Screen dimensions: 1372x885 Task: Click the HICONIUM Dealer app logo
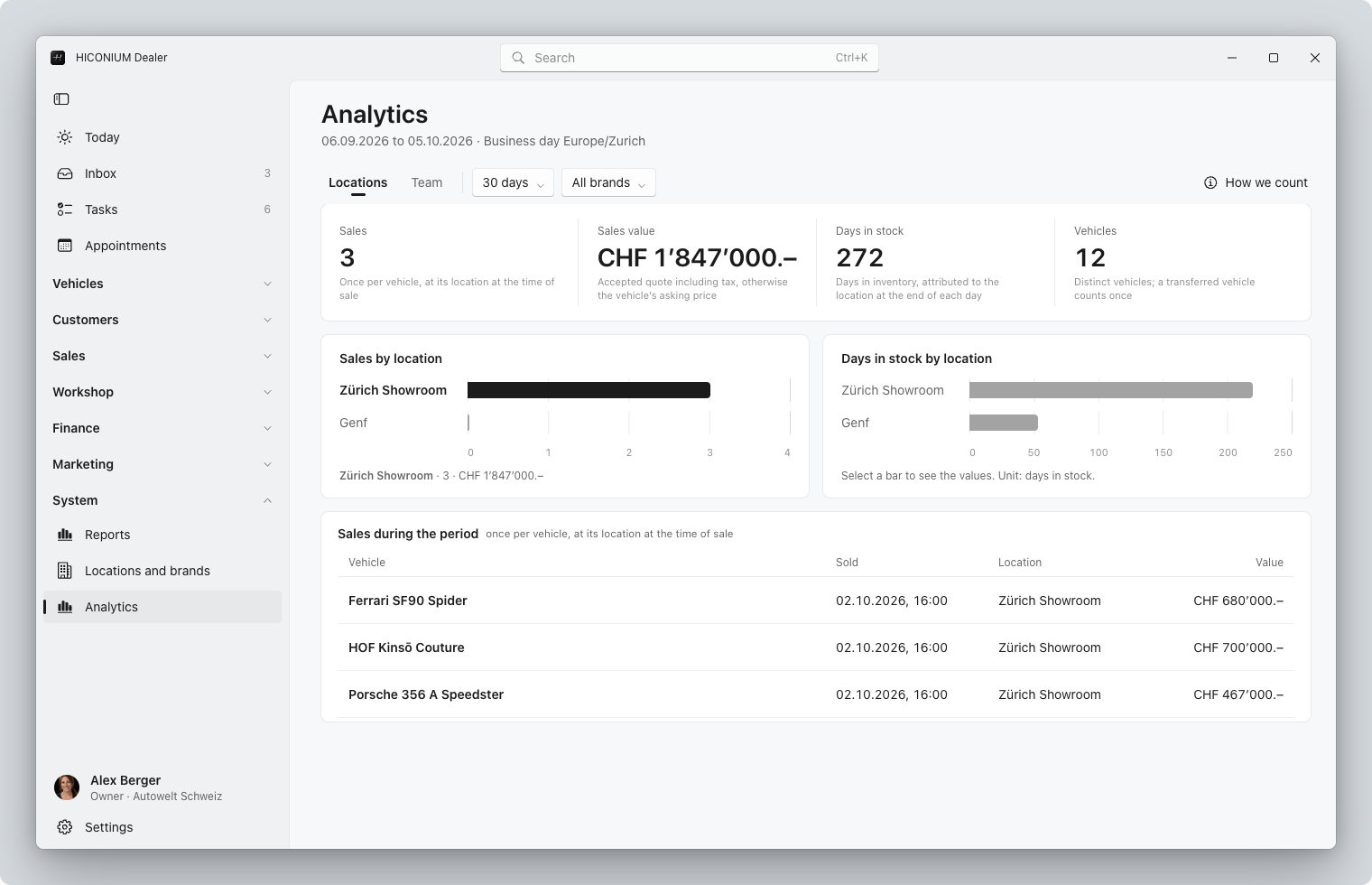pyautogui.click(x=58, y=58)
